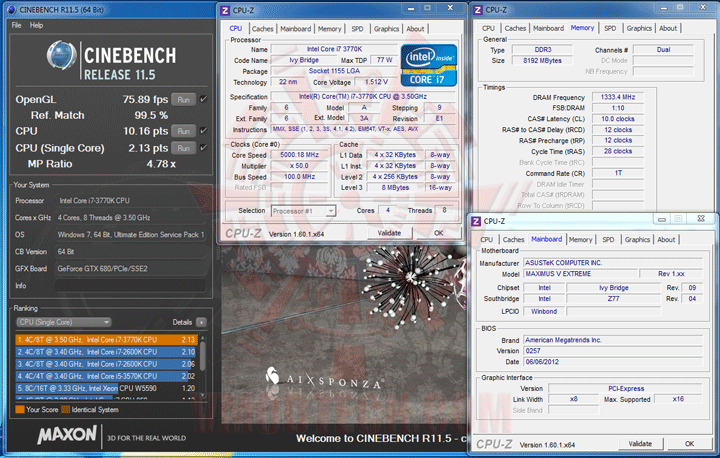The width and height of the screenshot is (720, 458).
Task: Click OK in the Mainboard window
Action: tap(689, 444)
